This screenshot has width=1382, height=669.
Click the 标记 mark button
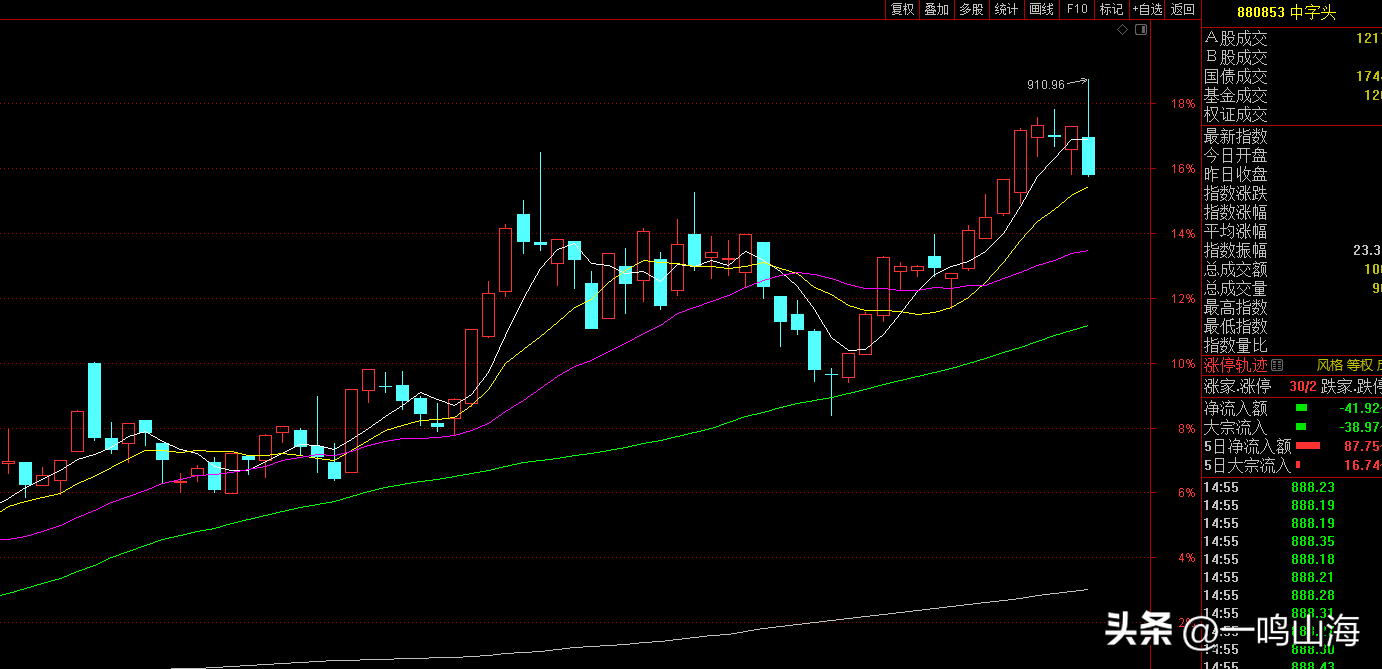[x=1111, y=9]
